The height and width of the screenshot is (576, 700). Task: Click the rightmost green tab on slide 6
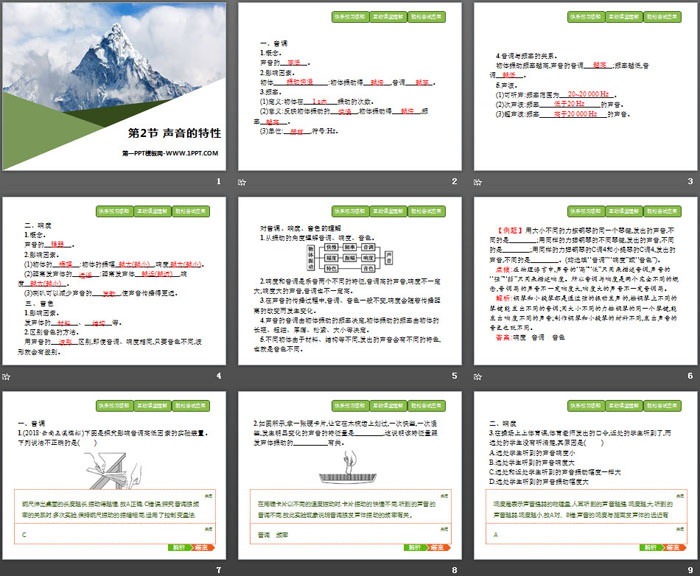[x=662, y=211]
